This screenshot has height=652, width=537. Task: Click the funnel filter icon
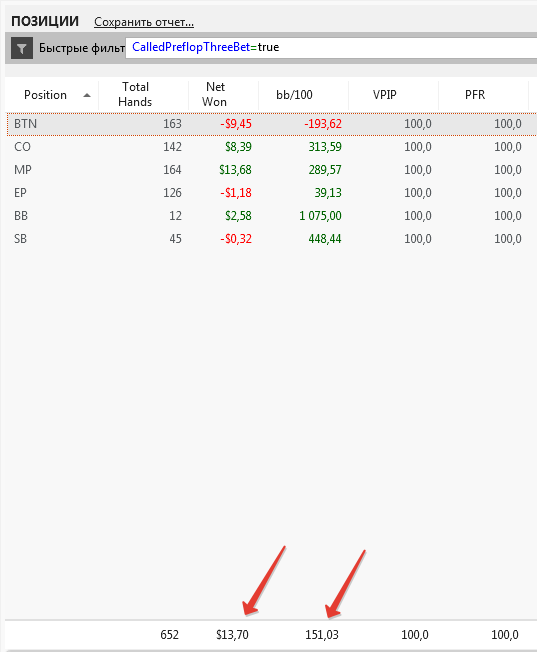tap(22, 48)
